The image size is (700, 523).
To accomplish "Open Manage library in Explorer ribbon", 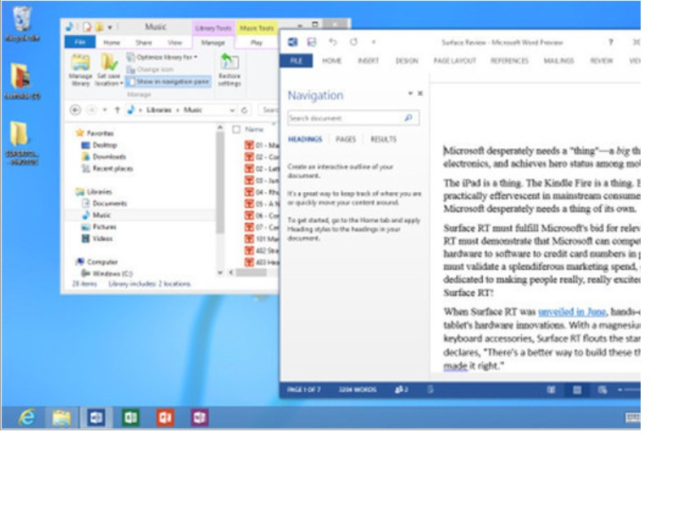I will coord(80,70).
